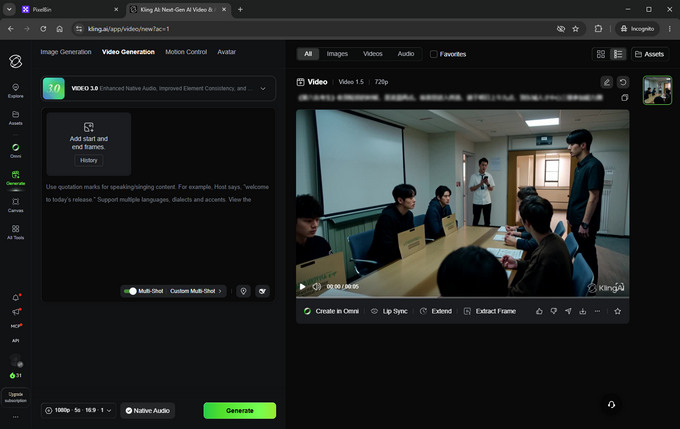Select the Video Generation tab
This screenshot has width=680, height=429.
coord(128,52)
